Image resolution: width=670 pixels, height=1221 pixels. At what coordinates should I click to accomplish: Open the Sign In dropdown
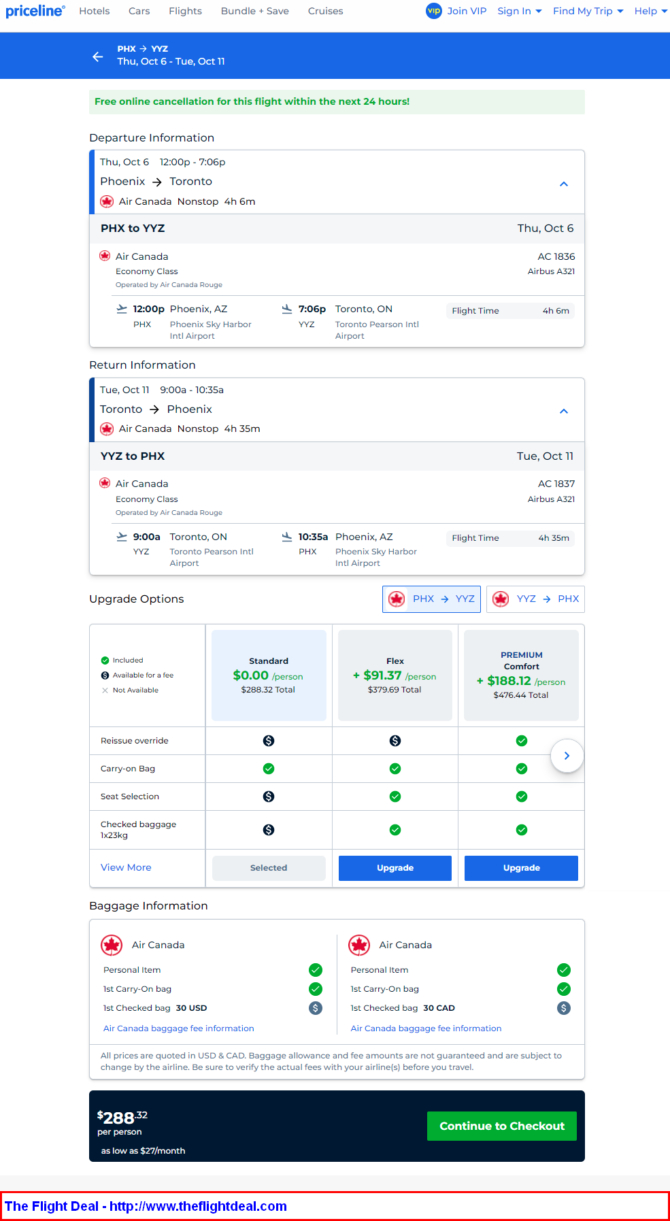coord(519,11)
